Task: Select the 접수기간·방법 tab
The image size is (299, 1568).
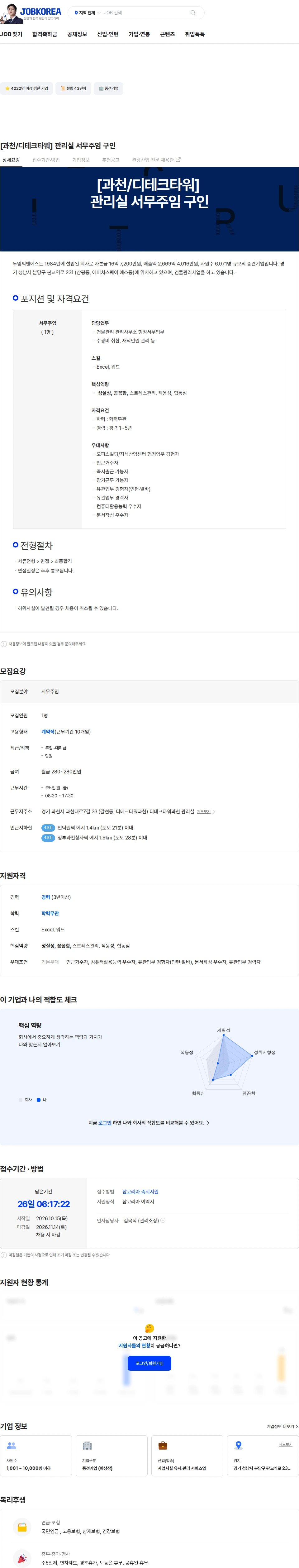Action: click(x=46, y=160)
